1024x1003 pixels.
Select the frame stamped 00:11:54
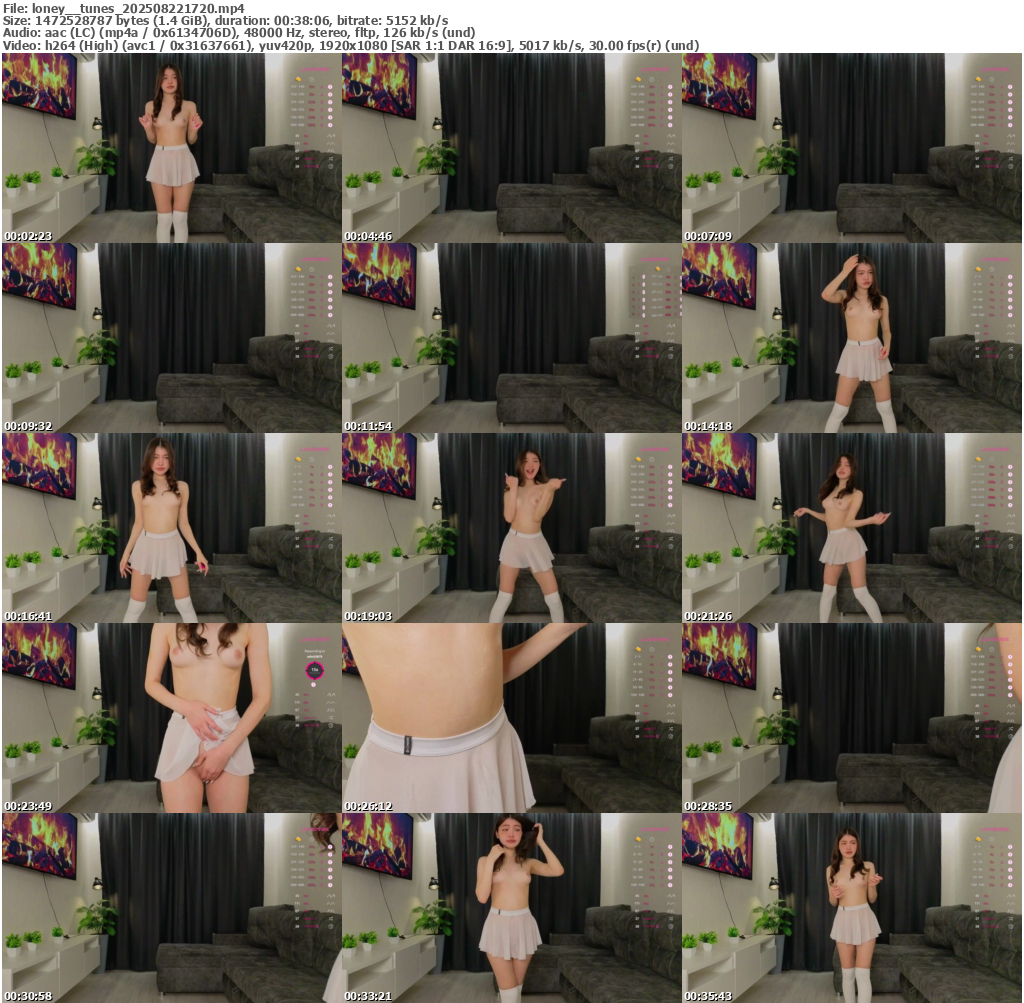[x=511, y=338]
